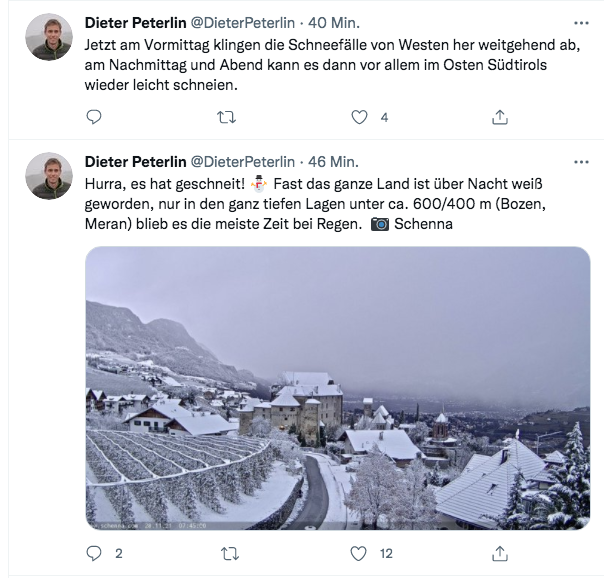
Task: Open more options for the 40 Min. tweet
Action: point(581,23)
